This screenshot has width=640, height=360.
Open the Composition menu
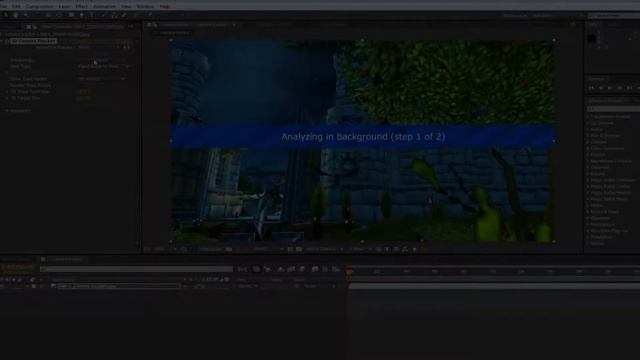coord(39,7)
